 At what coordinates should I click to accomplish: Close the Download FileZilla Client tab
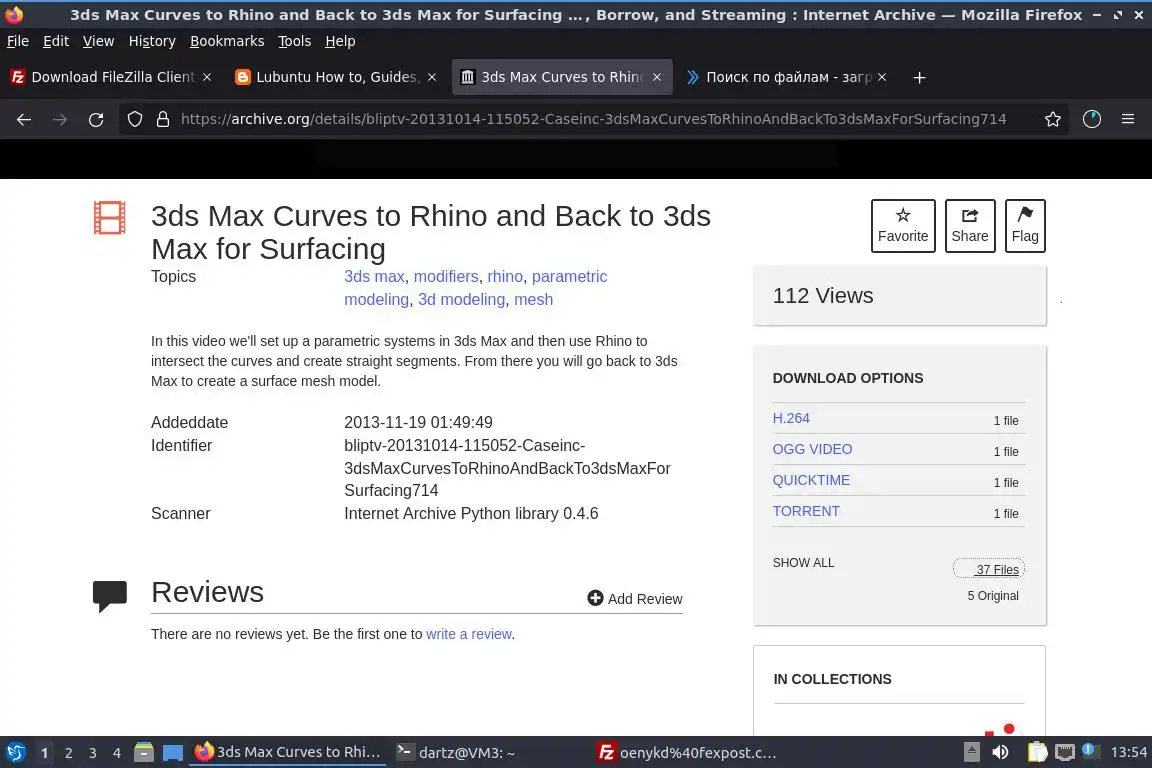[207, 77]
